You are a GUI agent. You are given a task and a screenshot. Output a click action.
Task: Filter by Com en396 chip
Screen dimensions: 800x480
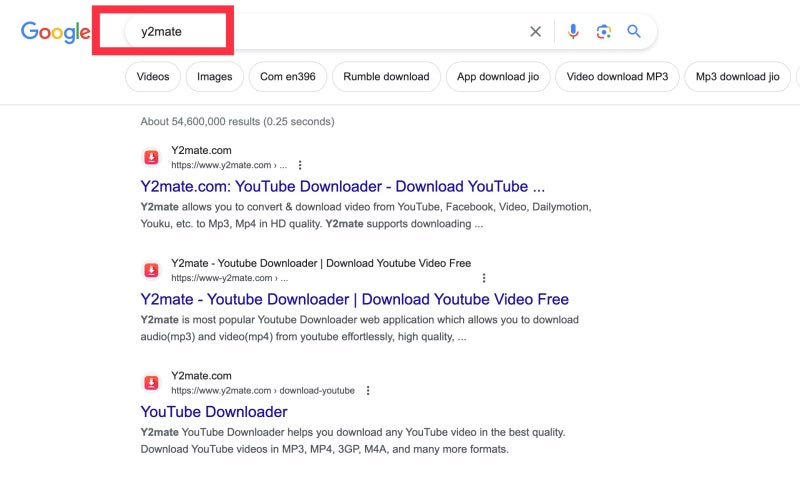[287, 77]
